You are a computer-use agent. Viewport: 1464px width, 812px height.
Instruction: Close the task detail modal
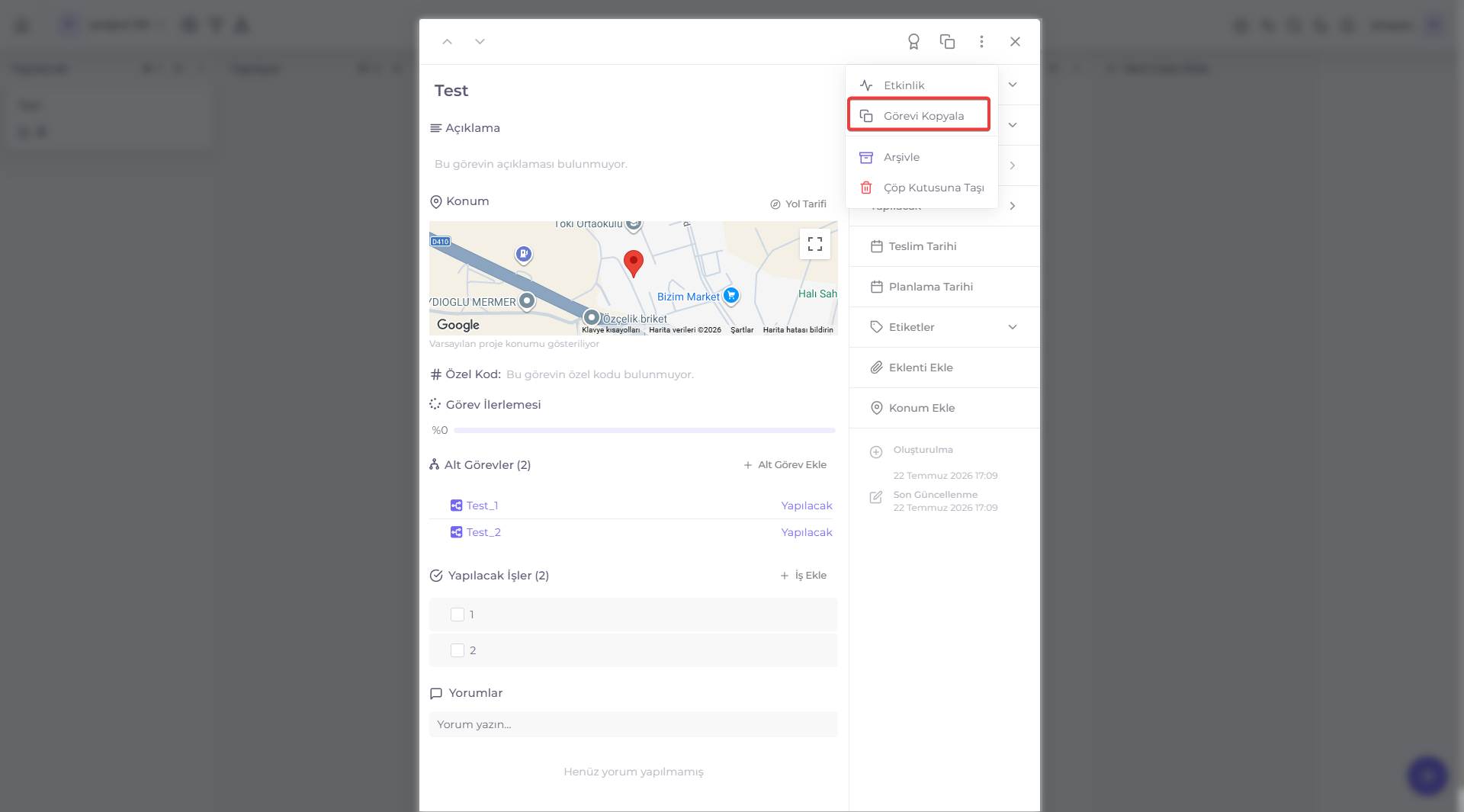(1015, 42)
